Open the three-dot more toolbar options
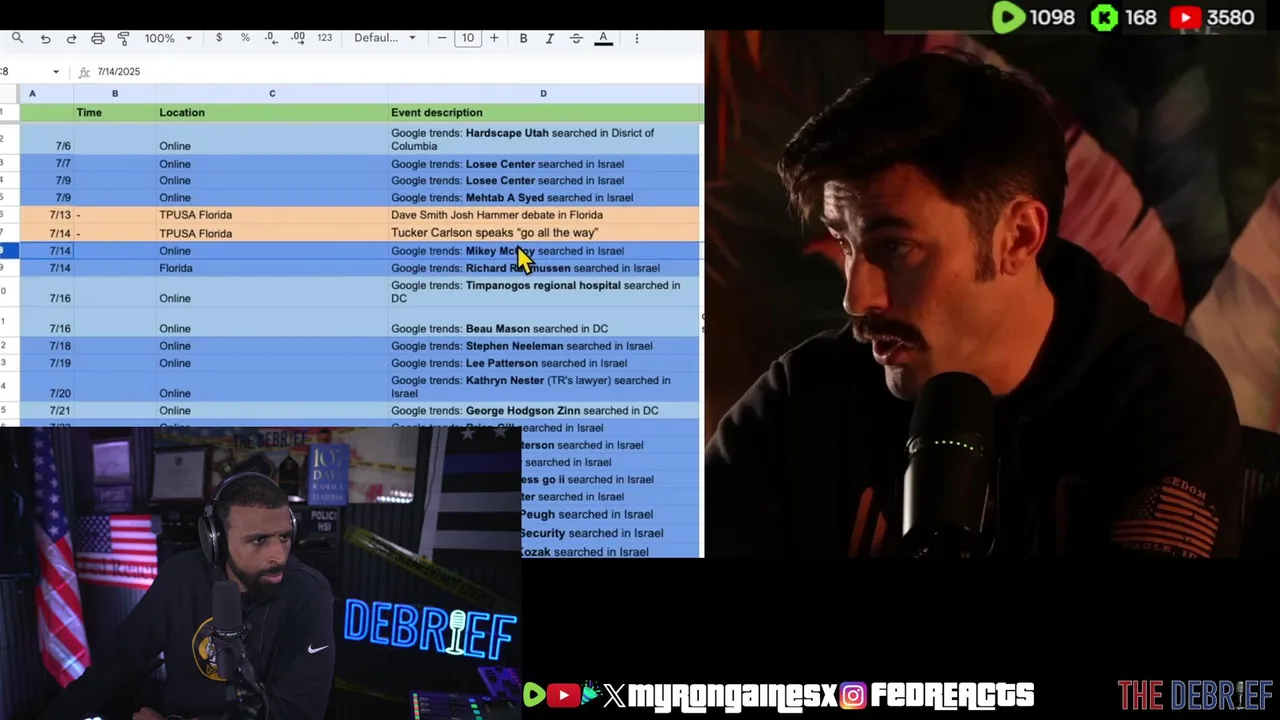This screenshot has width=1280, height=720. tap(637, 38)
